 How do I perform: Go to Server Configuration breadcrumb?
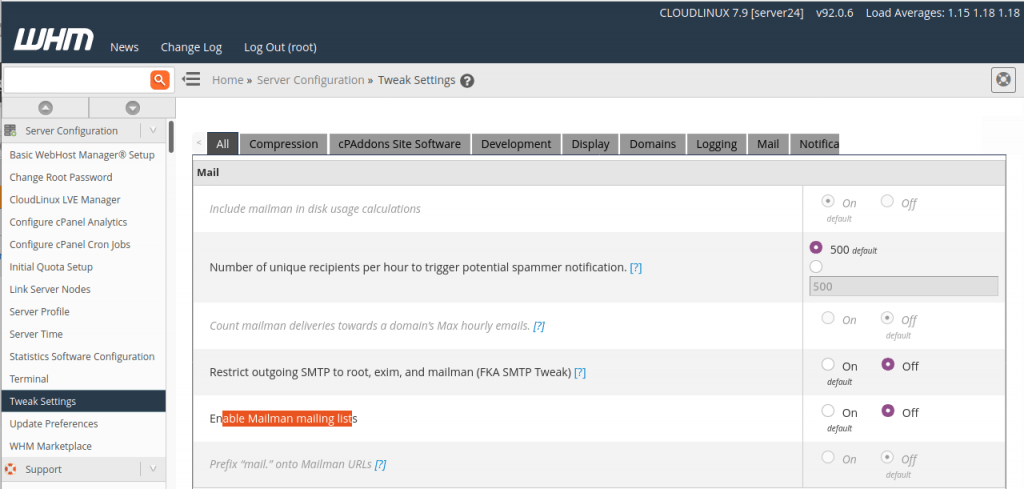[310, 80]
